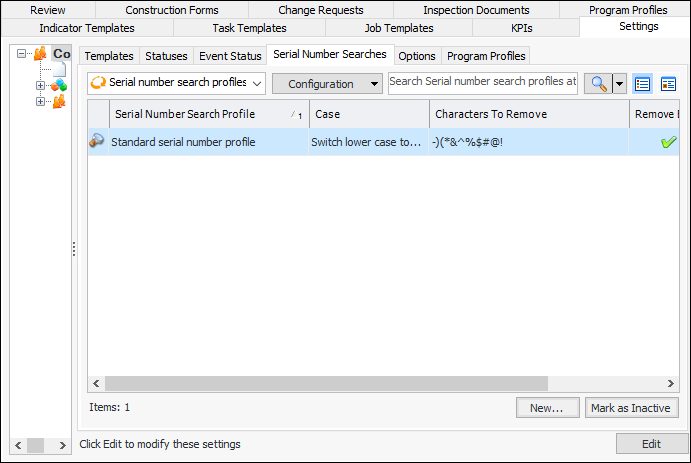The width and height of the screenshot is (691, 463).
Task: Open the Job Templates tab
Action: click(399, 28)
